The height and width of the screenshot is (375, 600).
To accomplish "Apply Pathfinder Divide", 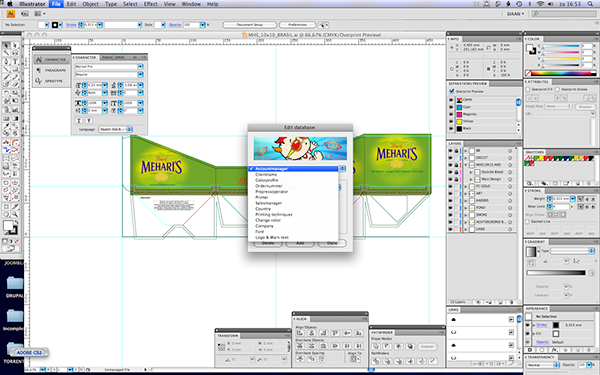I will pyautogui.click(x=376, y=360).
